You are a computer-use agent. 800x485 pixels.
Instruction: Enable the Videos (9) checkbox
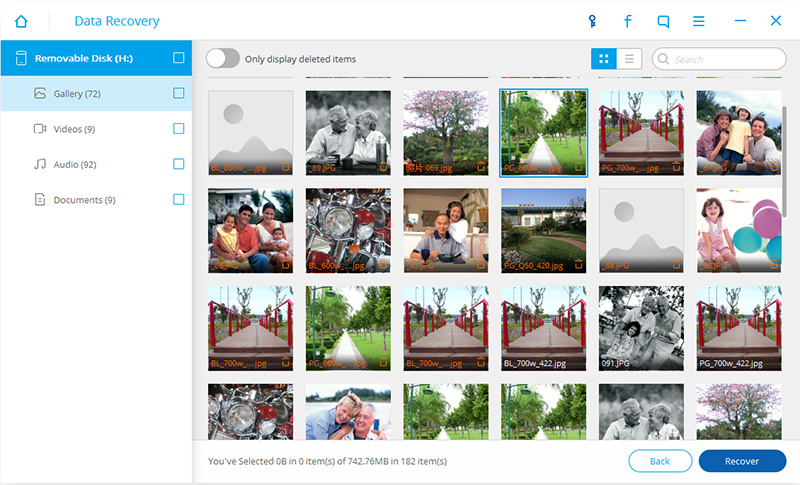pyautogui.click(x=179, y=129)
